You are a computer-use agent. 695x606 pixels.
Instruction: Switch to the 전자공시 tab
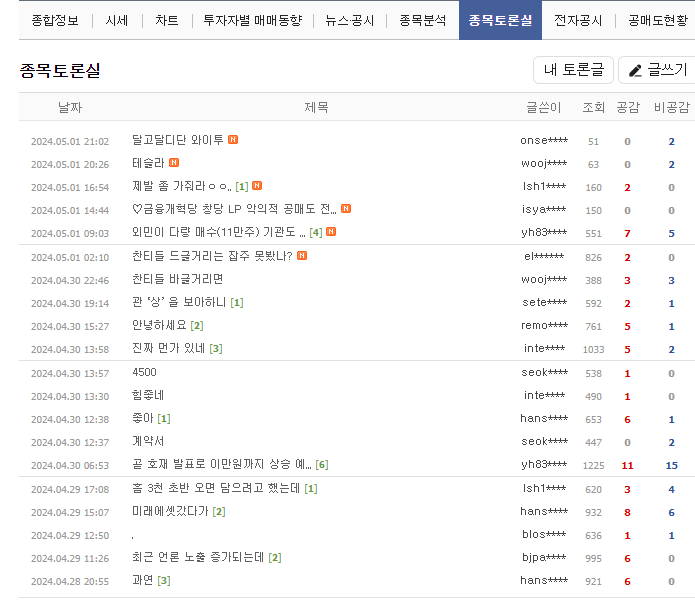578,20
